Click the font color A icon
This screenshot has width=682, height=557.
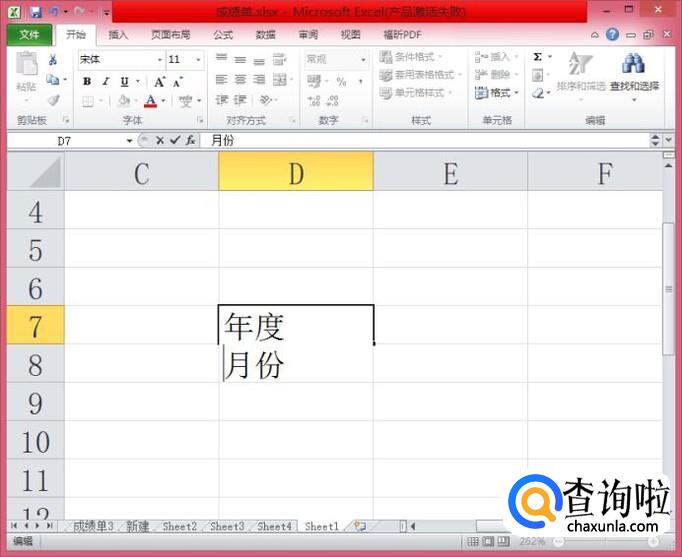pyautogui.click(x=150, y=101)
